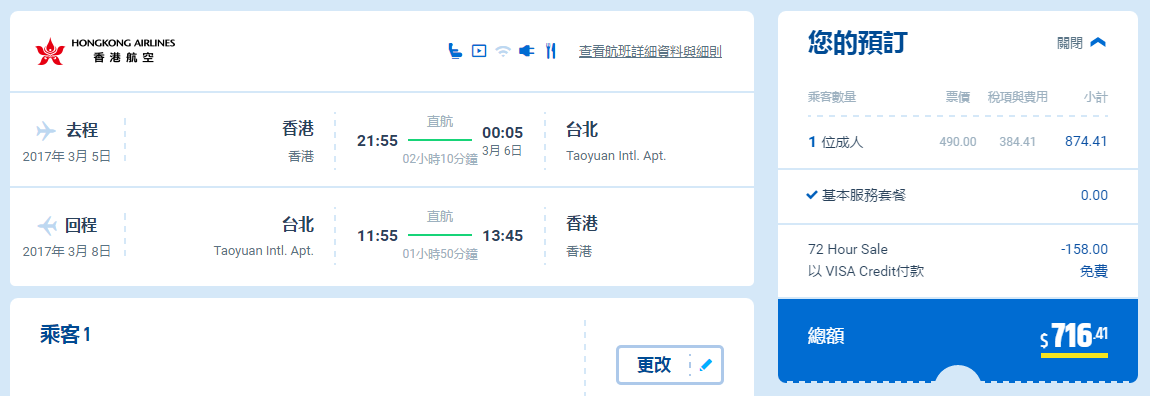The width and height of the screenshot is (1150, 396).
Task: Select the 回程 flight row label
Action: (82, 225)
